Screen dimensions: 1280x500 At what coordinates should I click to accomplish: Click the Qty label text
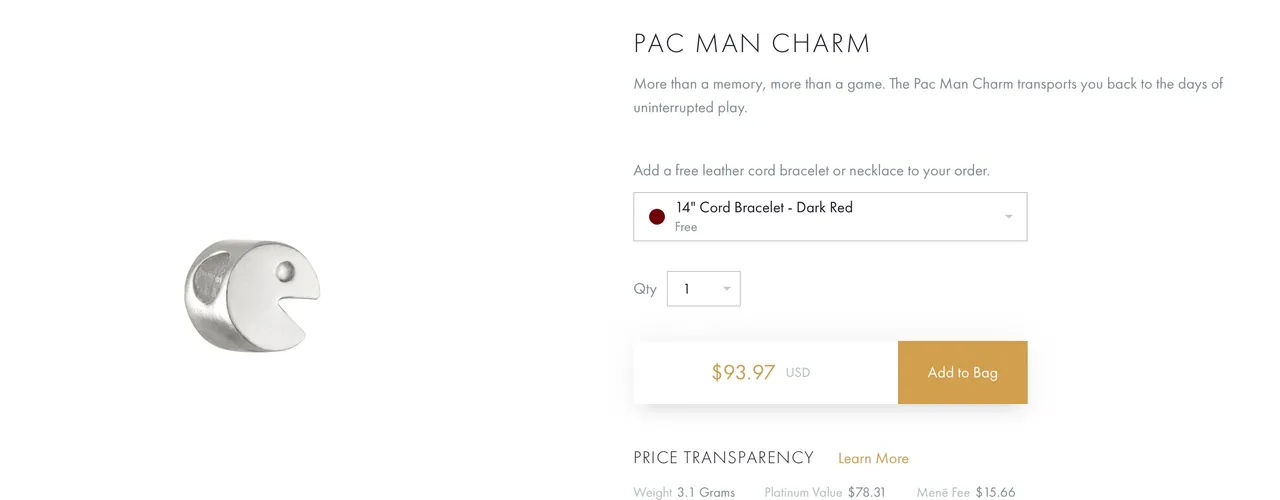click(645, 289)
